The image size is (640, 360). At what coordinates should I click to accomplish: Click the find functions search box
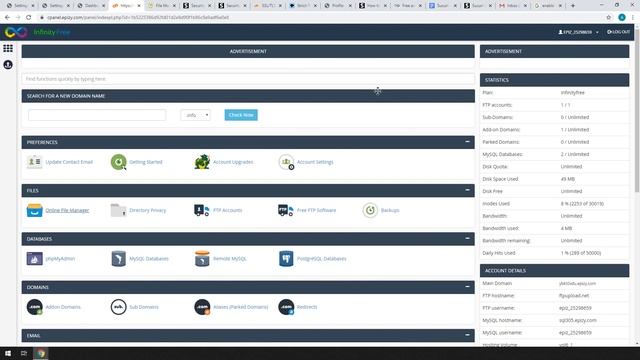248,79
